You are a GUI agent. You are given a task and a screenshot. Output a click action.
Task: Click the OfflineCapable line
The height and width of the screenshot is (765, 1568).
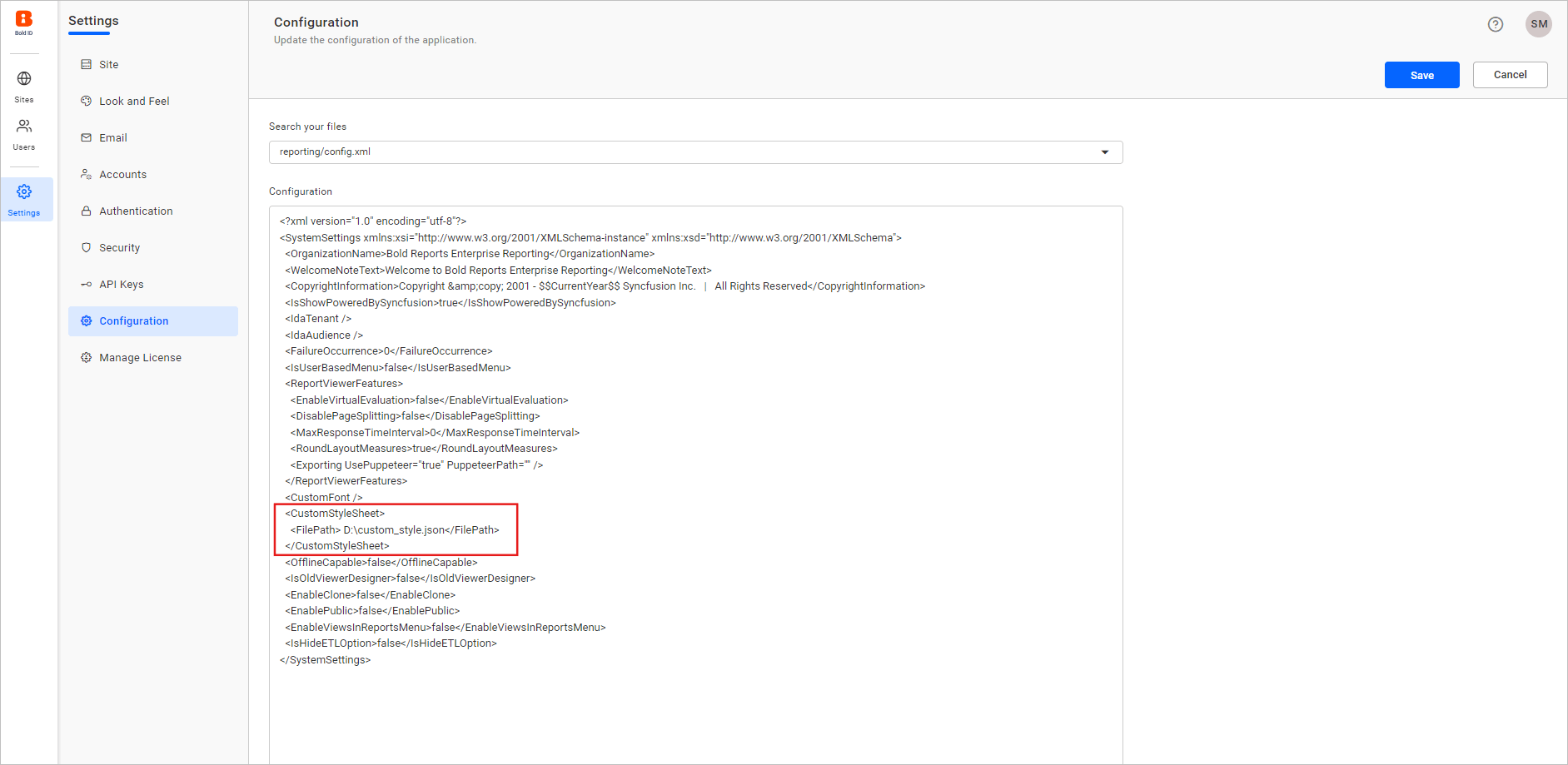point(381,563)
